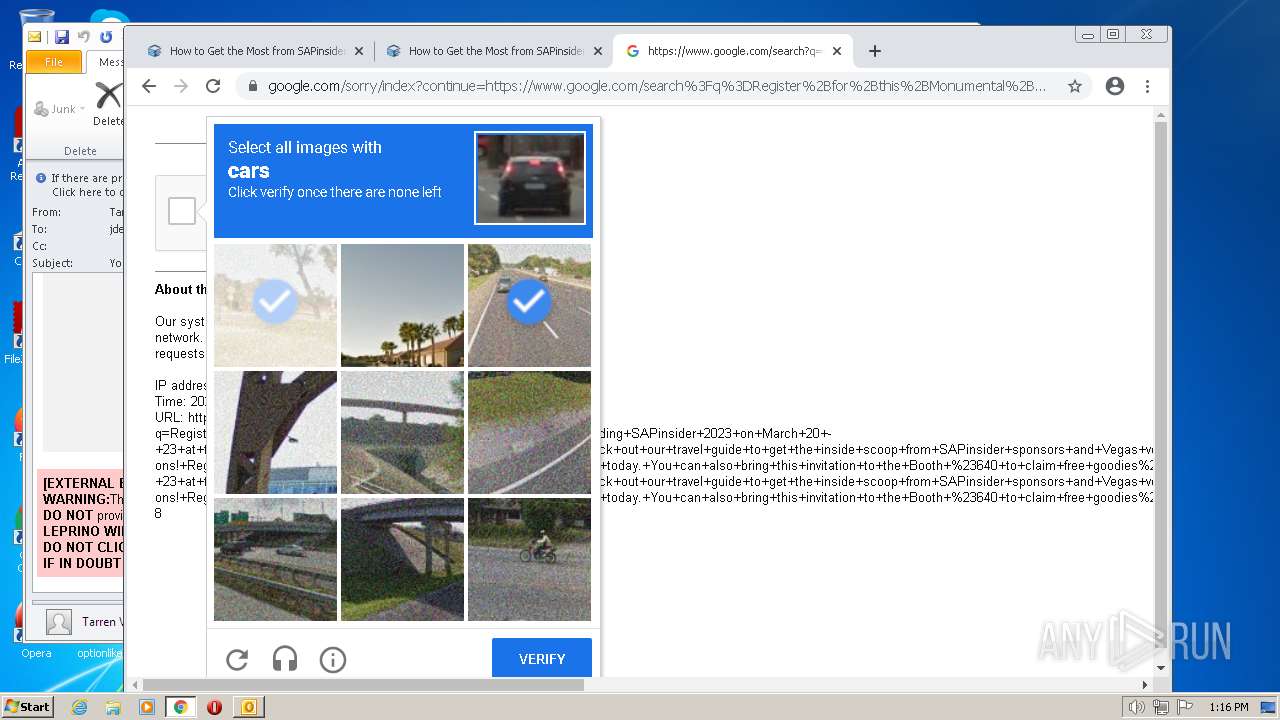The image size is (1280, 720).
Task: Select the dark steel beam captcha tile
Action: coord(275,432)
